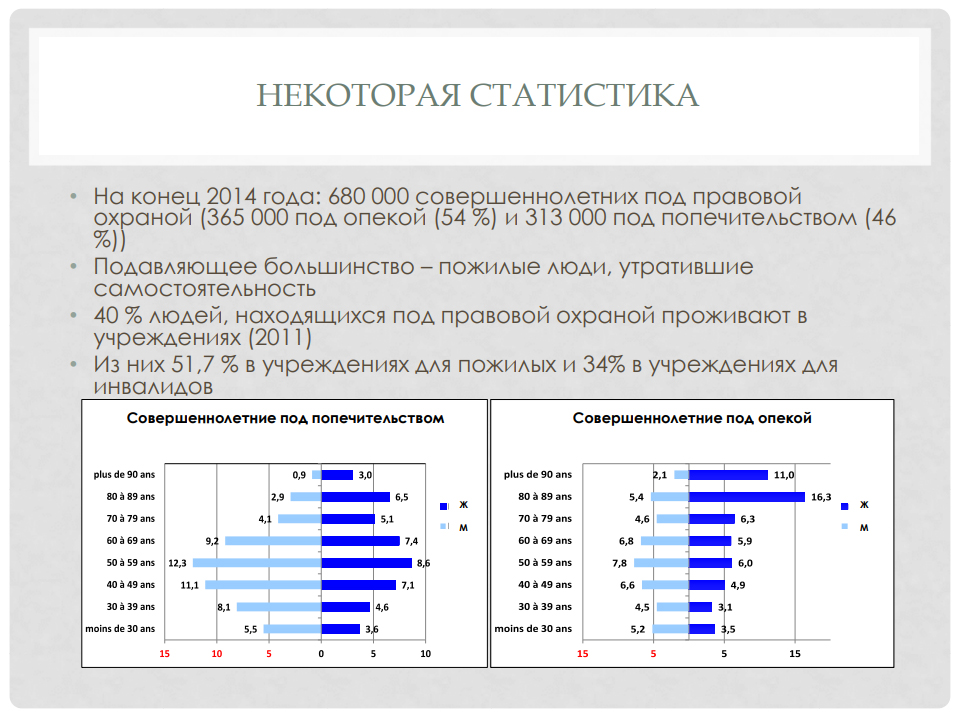
Task: Click the bullet starting На конец 2014 года
Action: [x=480, y=218]
